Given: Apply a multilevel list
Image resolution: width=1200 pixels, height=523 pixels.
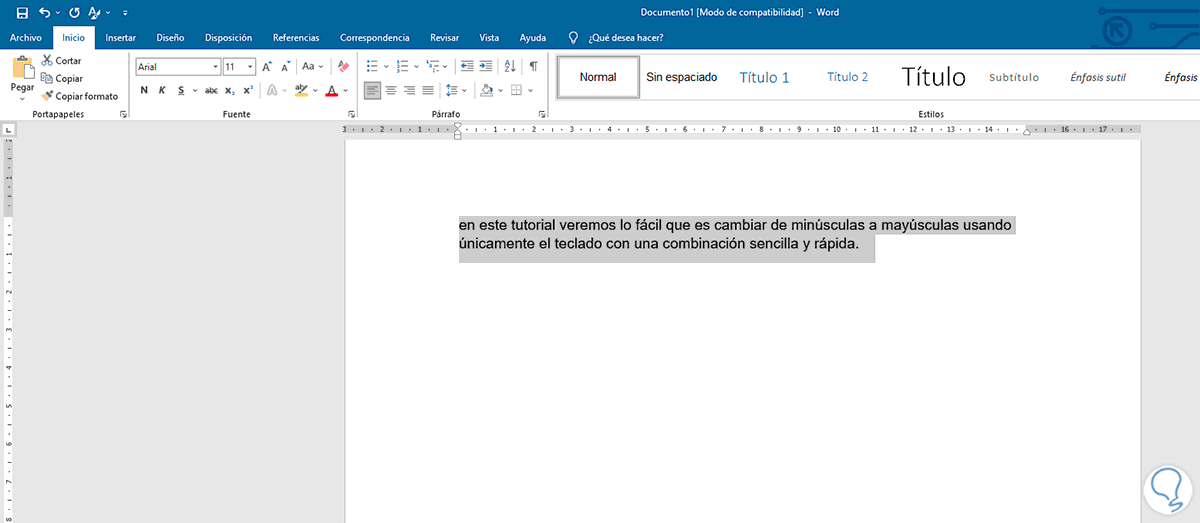Looking at the screenshot, I should point(432,67).
